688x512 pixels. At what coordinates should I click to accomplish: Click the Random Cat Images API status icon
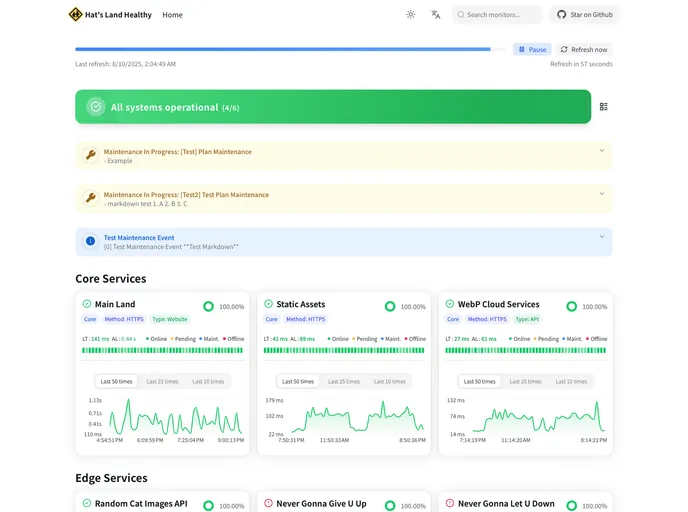[87, 503]
